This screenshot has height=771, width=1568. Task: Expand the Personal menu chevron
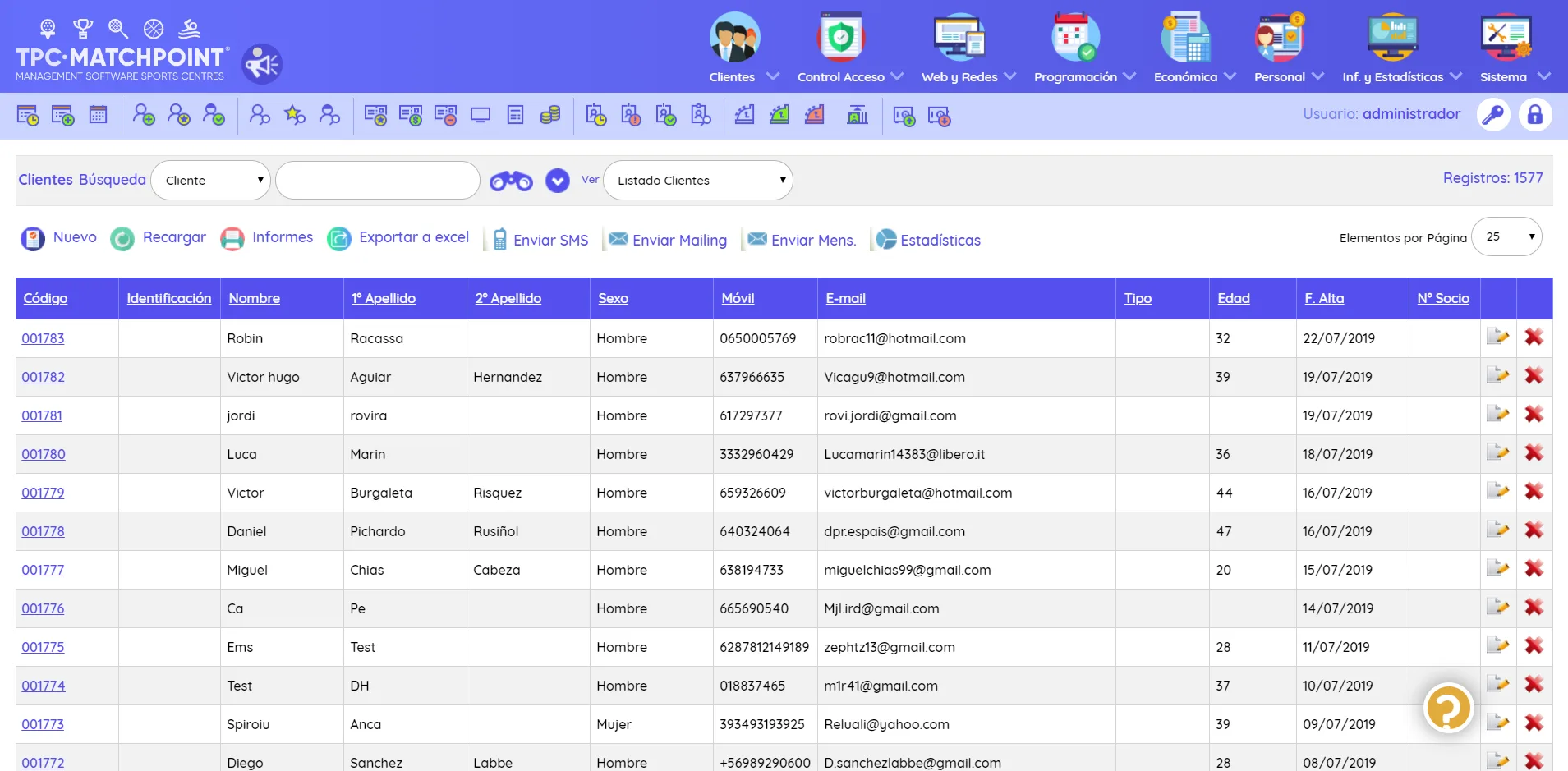(x=1317, y=76)
